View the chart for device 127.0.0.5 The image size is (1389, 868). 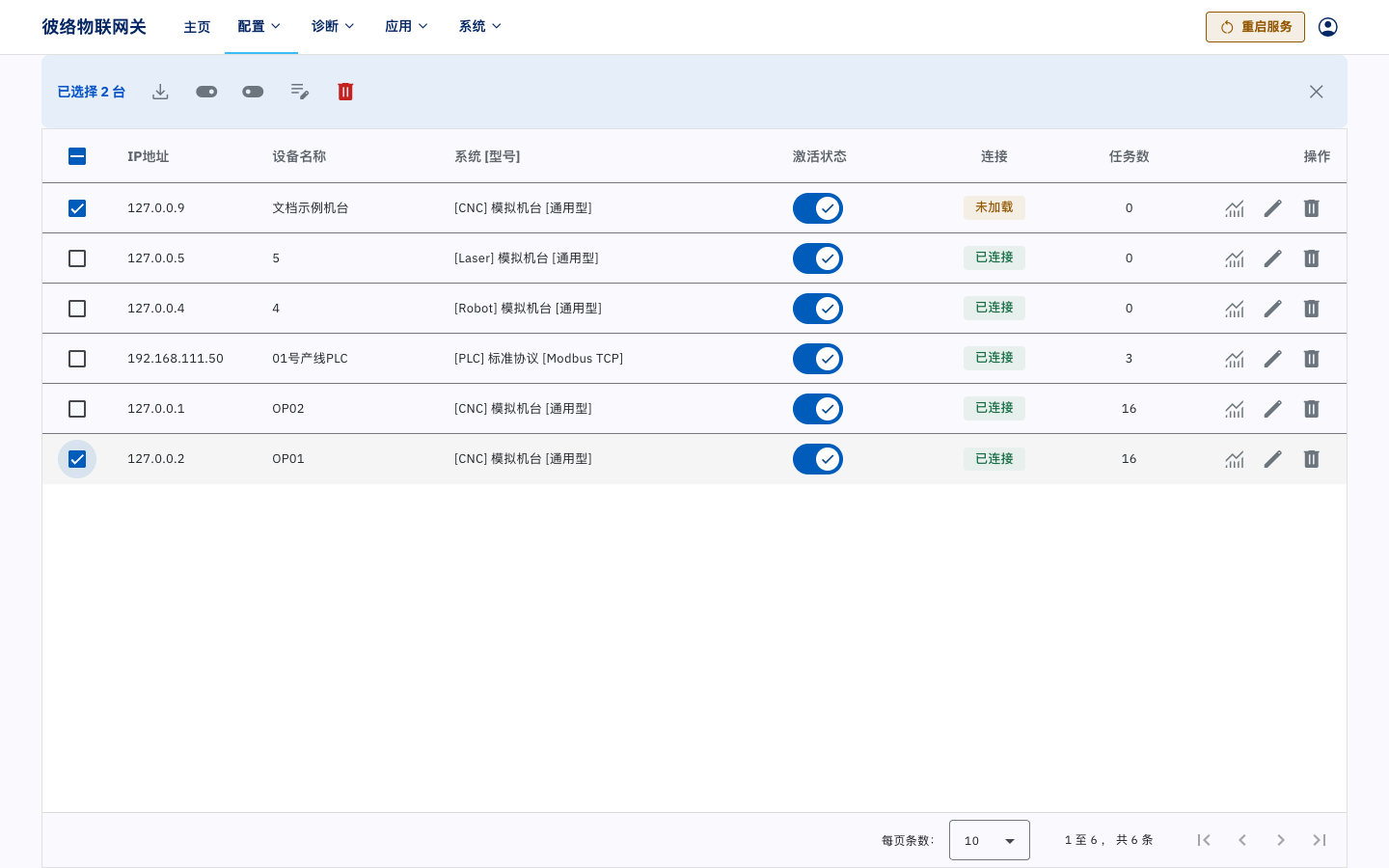coord(1235,258)
